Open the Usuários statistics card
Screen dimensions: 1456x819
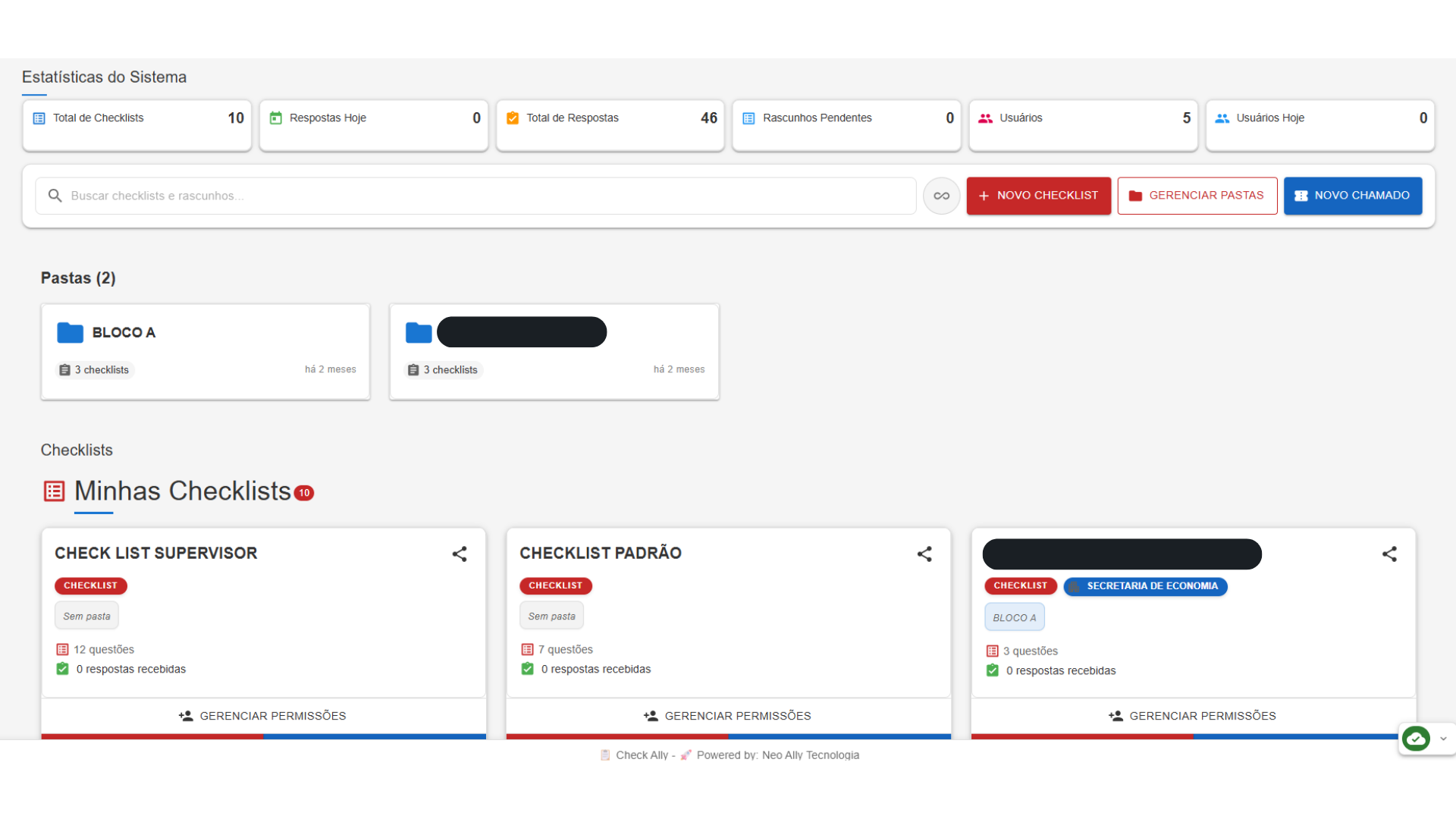[1083, 125]
